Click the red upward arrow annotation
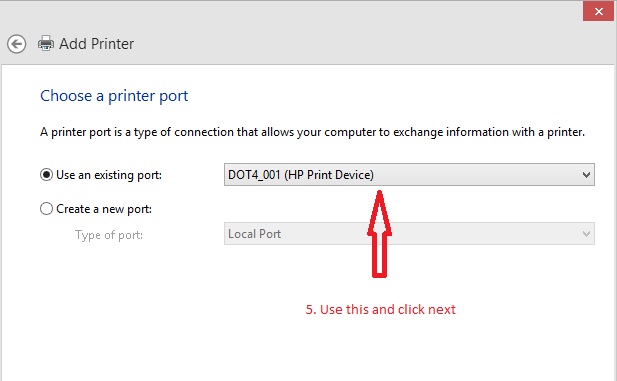 point(379,234)
